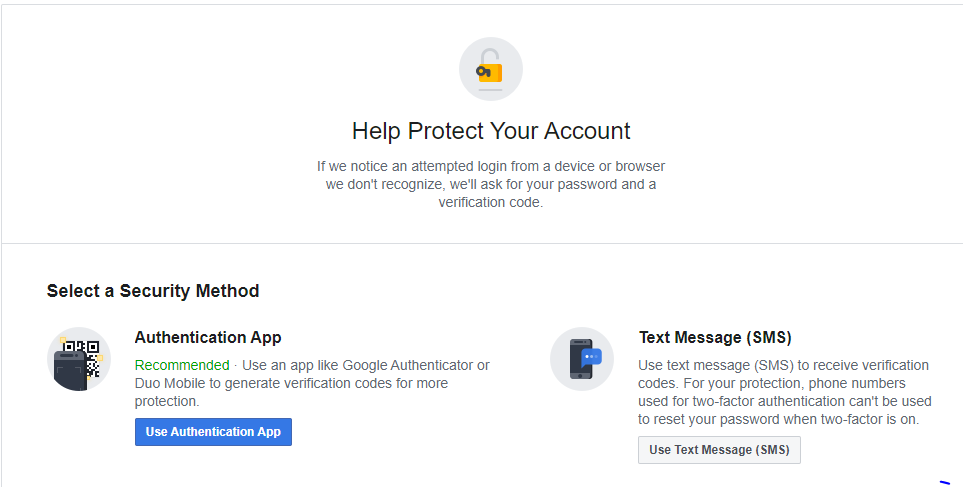Click the Text Message phone icon
This screenshot has height=487, width=963.
(x=582, y=358)
